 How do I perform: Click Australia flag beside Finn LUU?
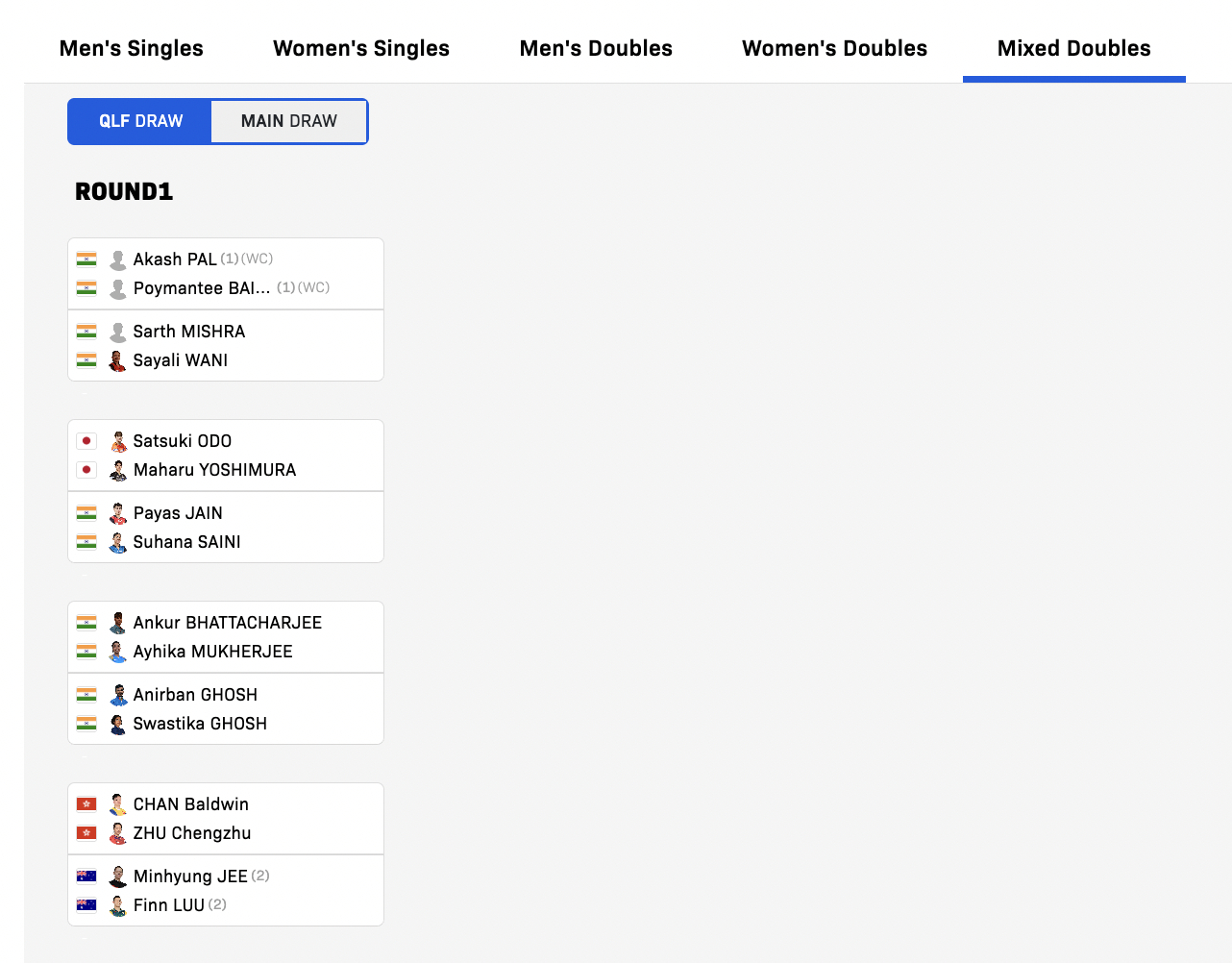[x=86, y=905]
